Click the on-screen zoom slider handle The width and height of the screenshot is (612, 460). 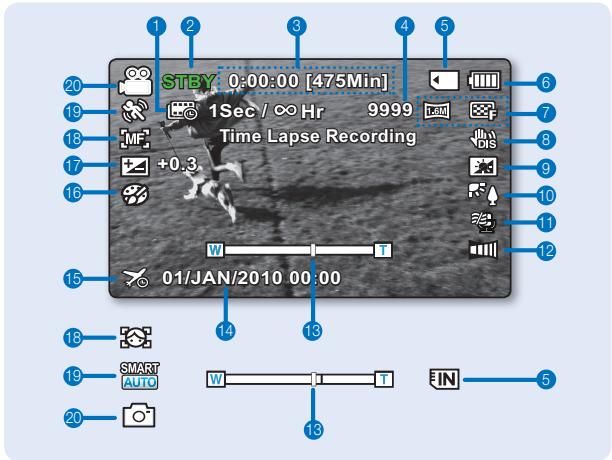pos(313,250)
